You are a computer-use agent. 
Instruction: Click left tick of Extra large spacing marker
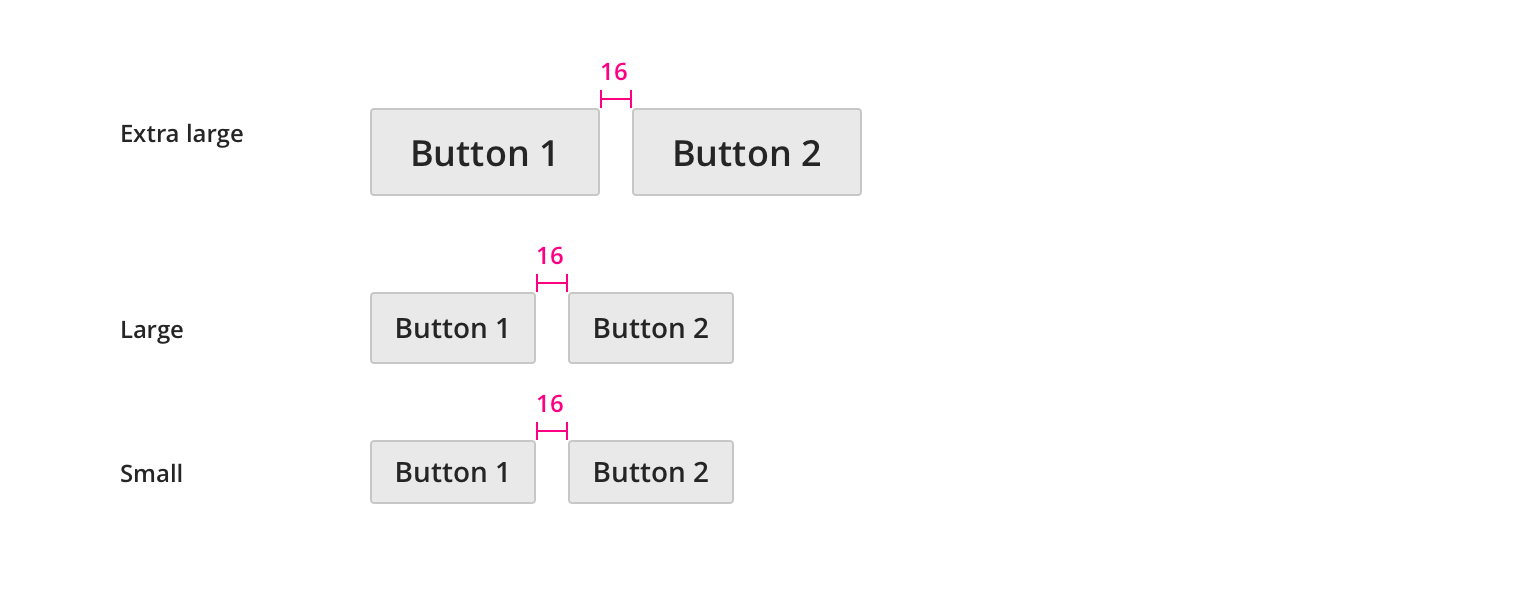pos(601,98)
